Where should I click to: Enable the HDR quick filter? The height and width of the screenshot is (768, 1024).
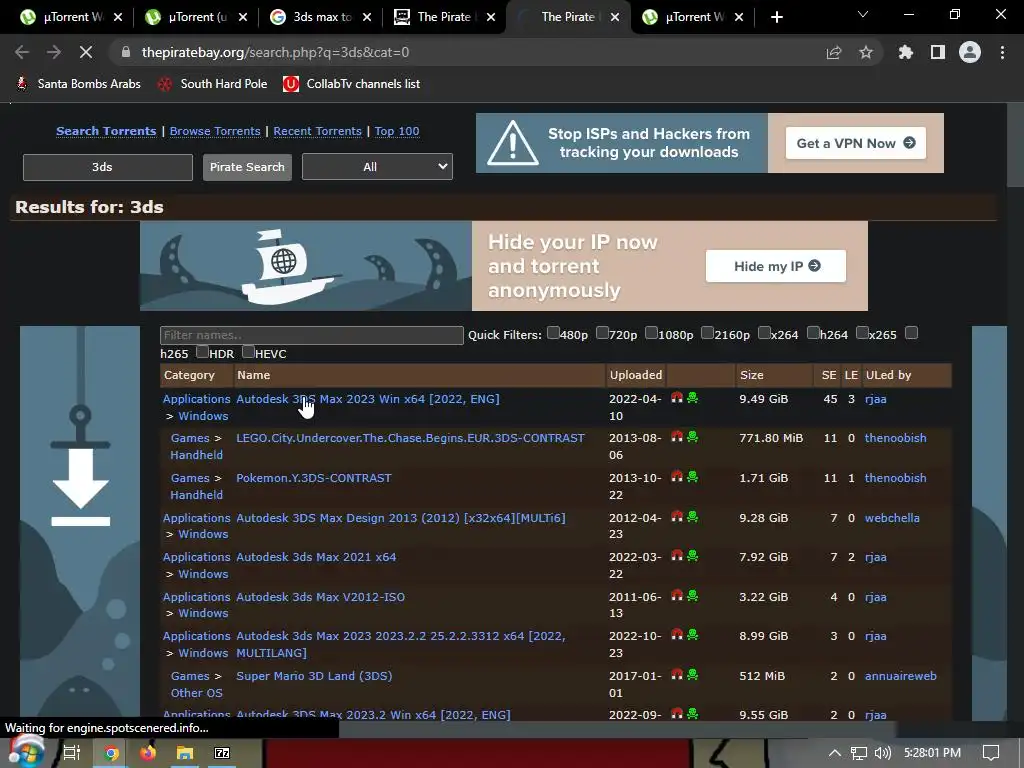click(202, 352)
